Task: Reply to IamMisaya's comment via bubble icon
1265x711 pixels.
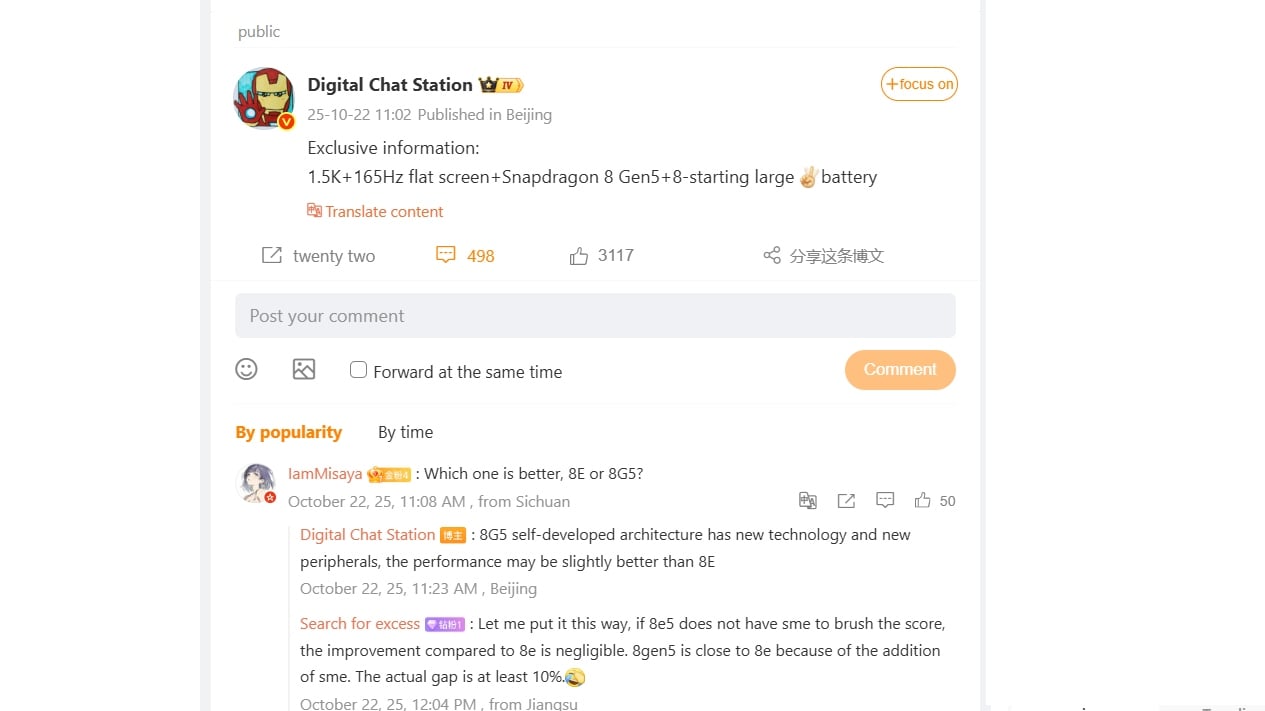Action: pyautogui.click(x=884, y=500)
